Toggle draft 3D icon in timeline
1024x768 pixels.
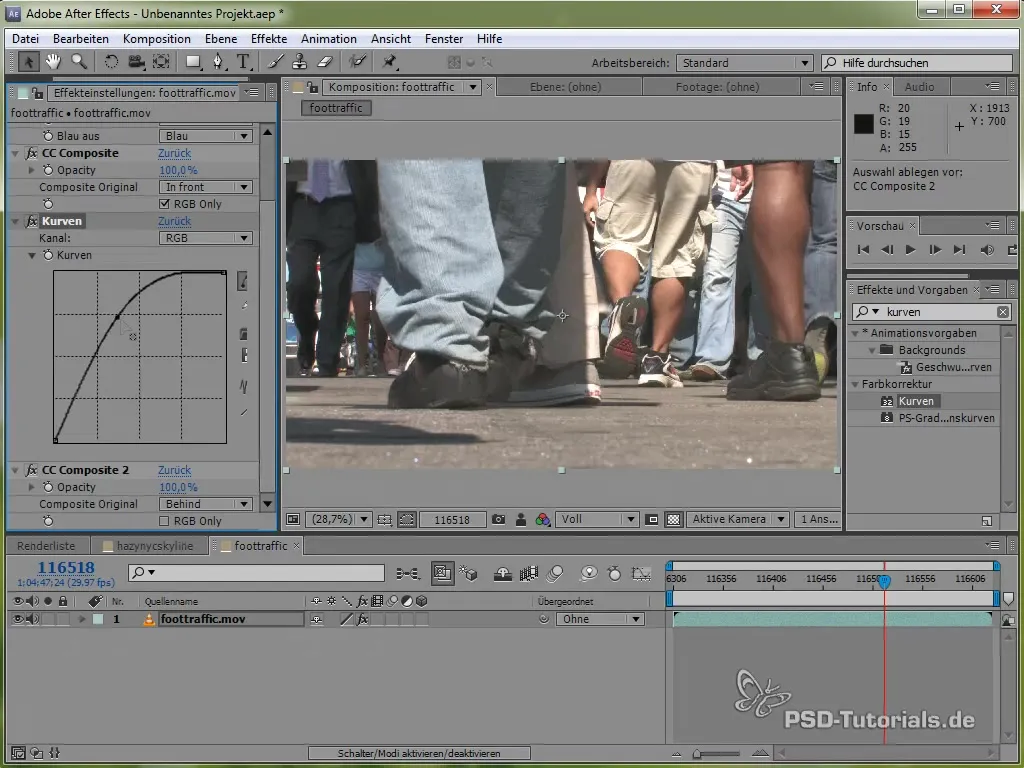pos(468,573)
